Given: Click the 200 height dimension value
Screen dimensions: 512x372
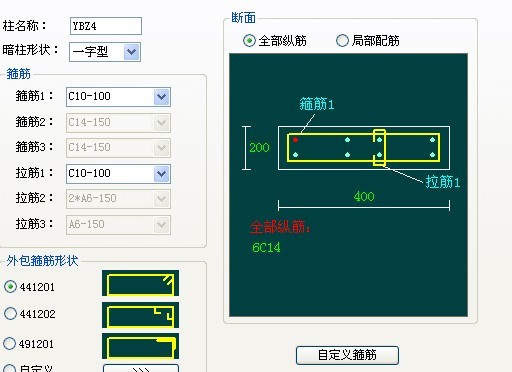Looking at the screenshot, I should tap(259, 147).
